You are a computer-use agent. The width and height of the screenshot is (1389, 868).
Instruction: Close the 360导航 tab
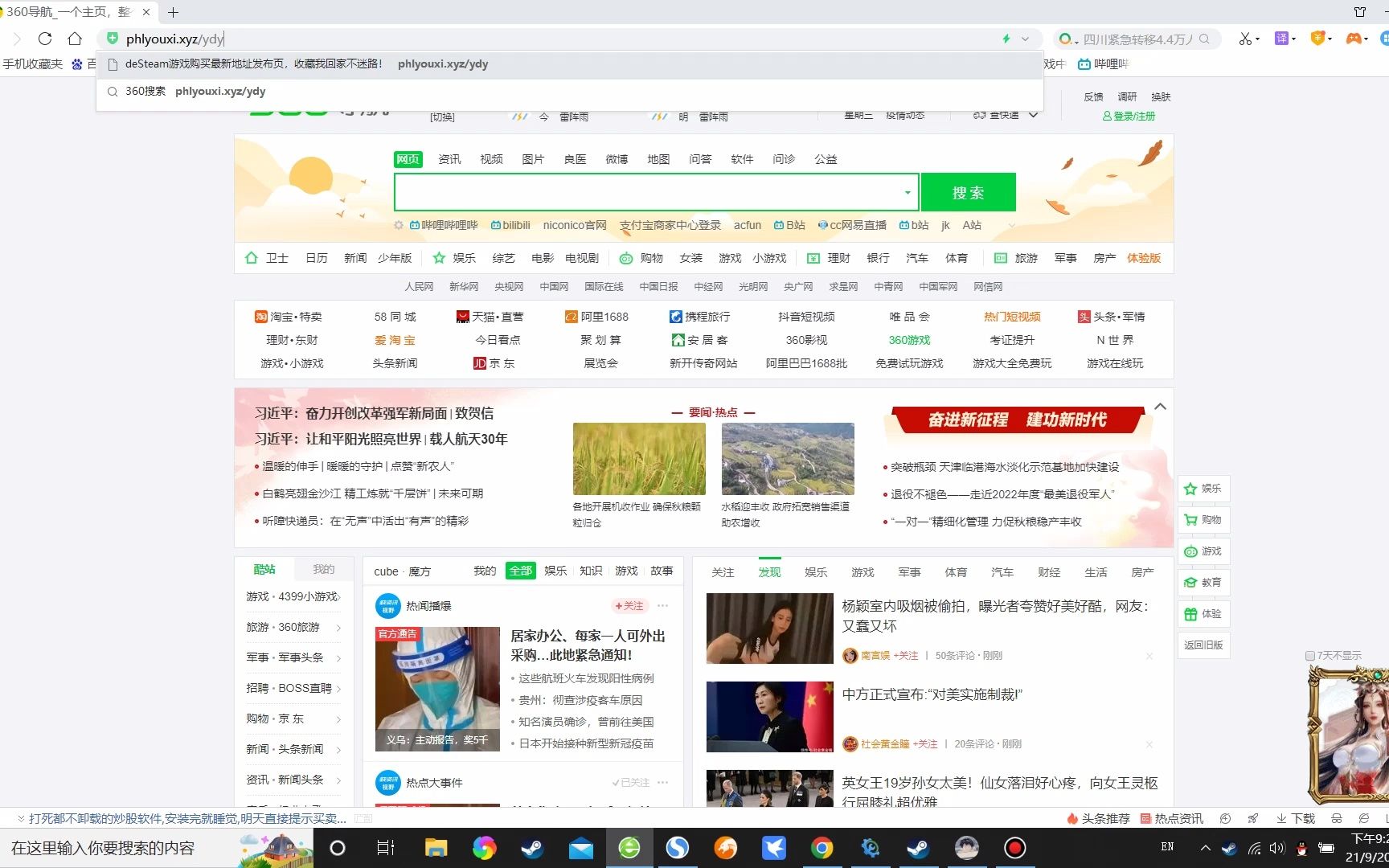[145, 12]
